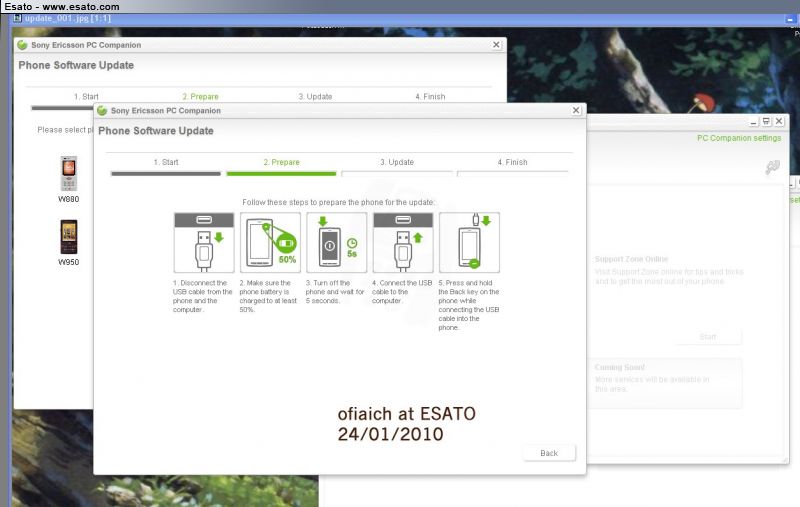Open PC Companion settings link
Image resolution: width=800 pixels, height=507 pixels.
[739, 138]
